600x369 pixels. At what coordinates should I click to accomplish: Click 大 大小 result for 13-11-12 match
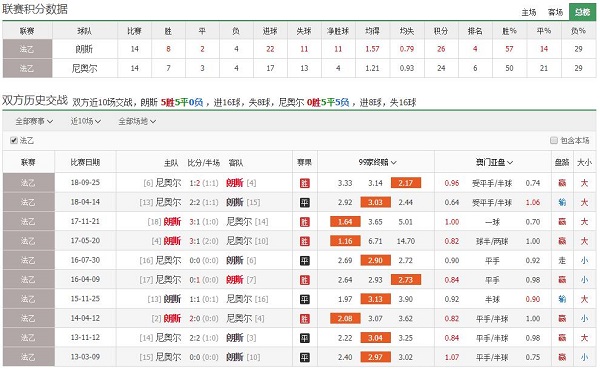pos(584,338)
